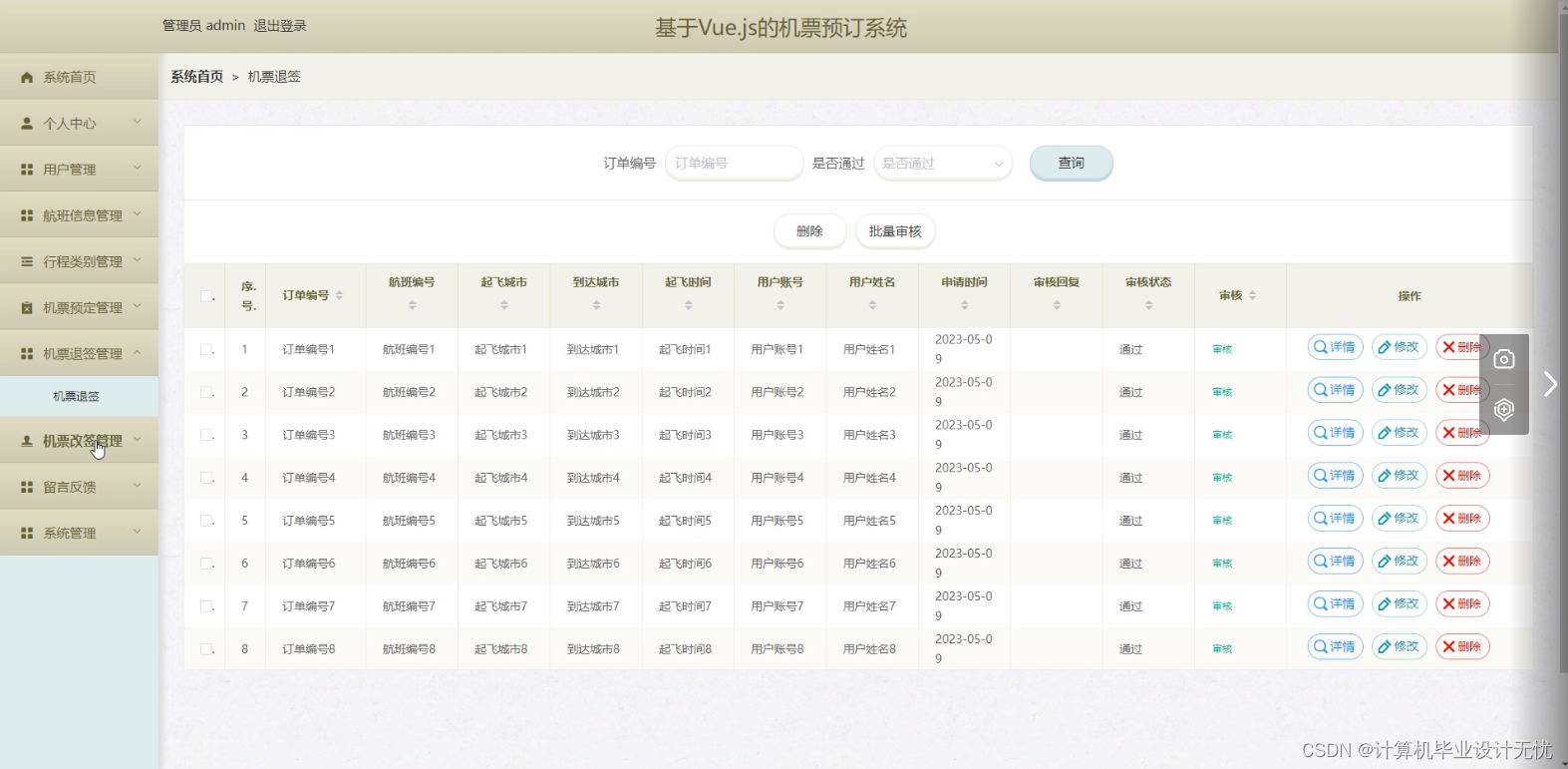
Task: Click 详情 for row 订单编号8
Action: pos(1335,647)
